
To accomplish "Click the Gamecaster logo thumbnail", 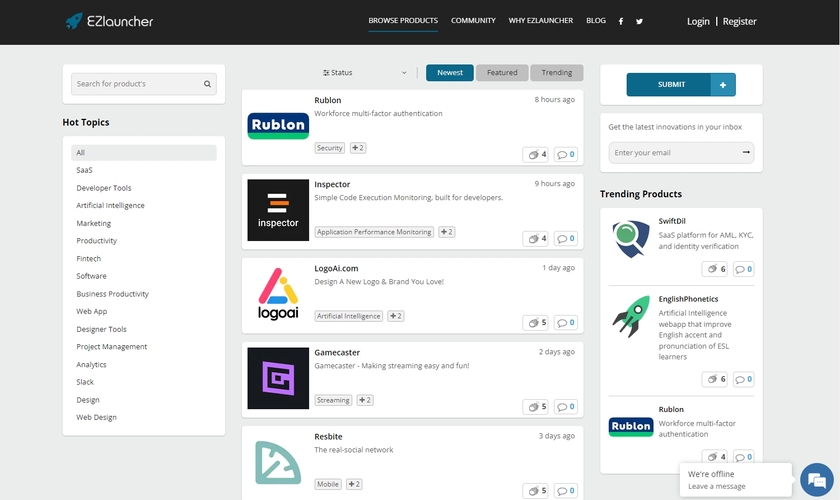I will [278, 378].
